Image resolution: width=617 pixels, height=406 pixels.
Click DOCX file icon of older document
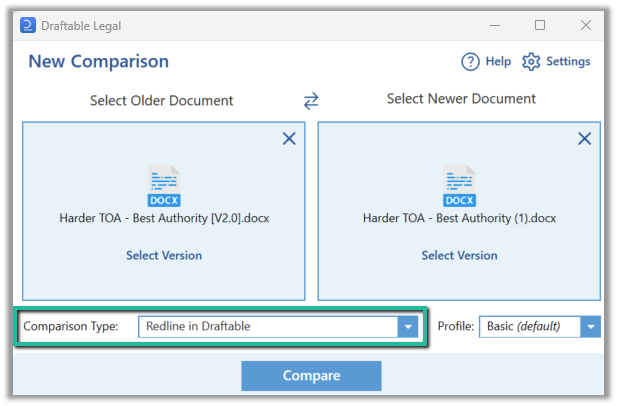[164, 186]
